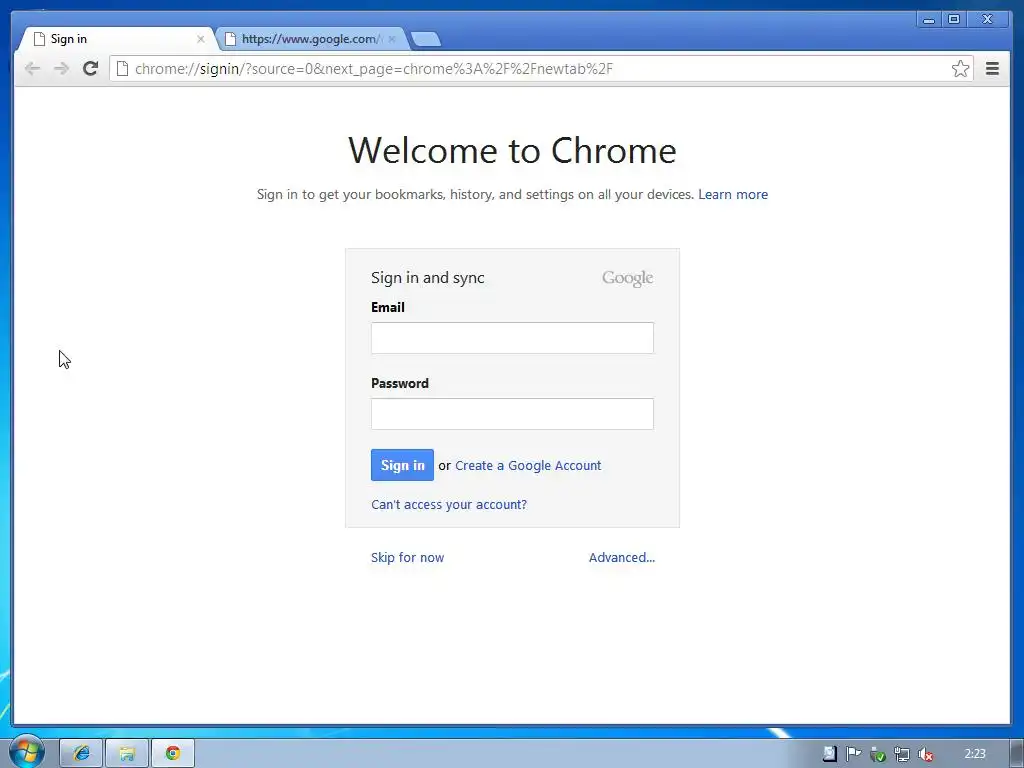Click into the Email field

512,338
